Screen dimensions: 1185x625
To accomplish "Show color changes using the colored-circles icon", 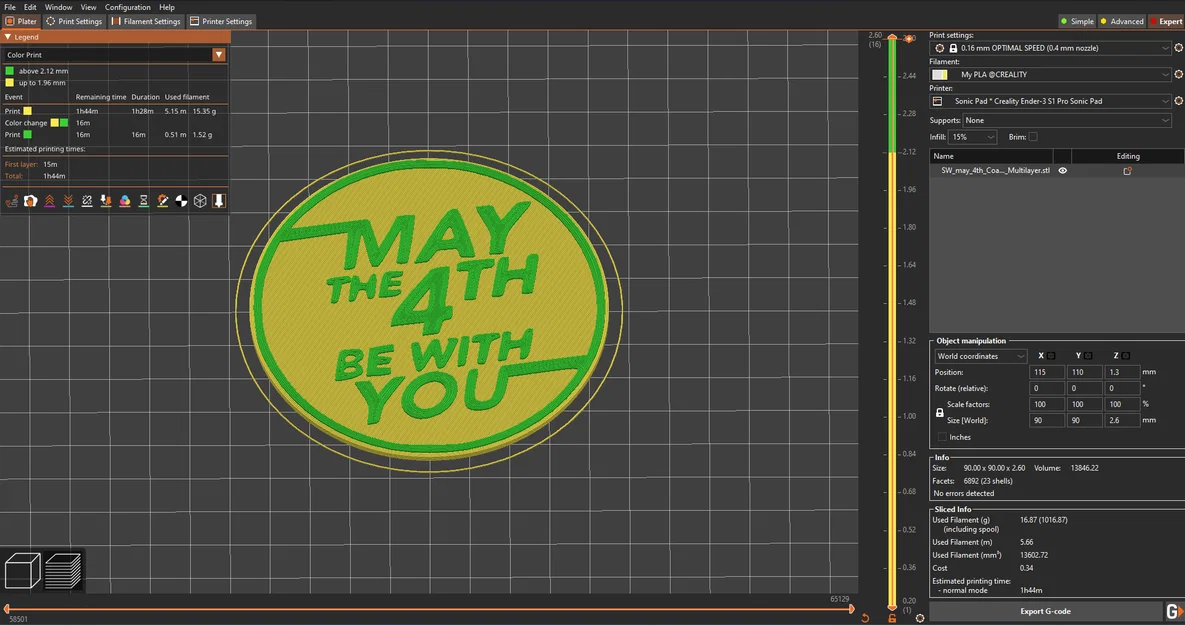I will pos(125,200).
